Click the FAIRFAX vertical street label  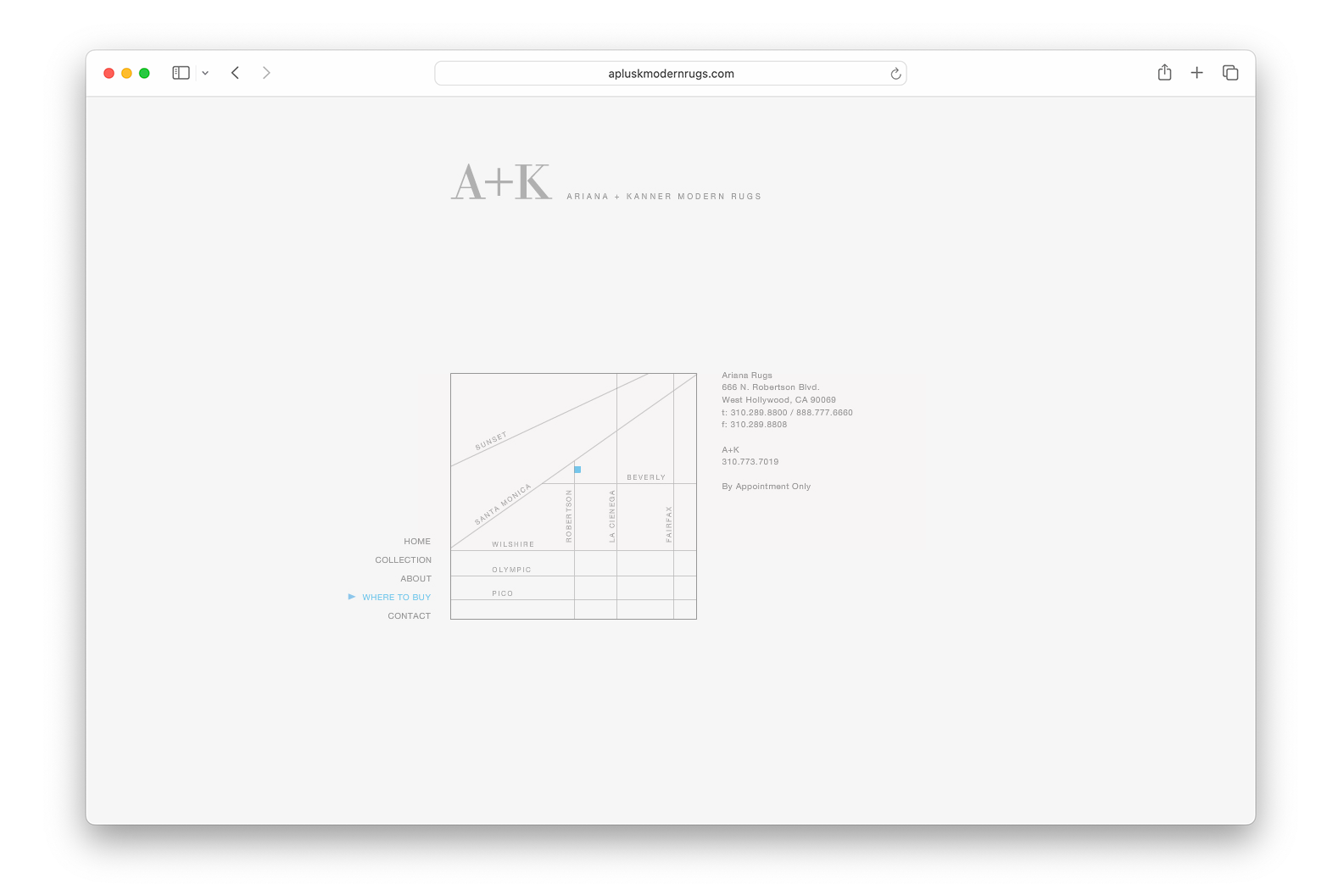click(x=669, y=524)
